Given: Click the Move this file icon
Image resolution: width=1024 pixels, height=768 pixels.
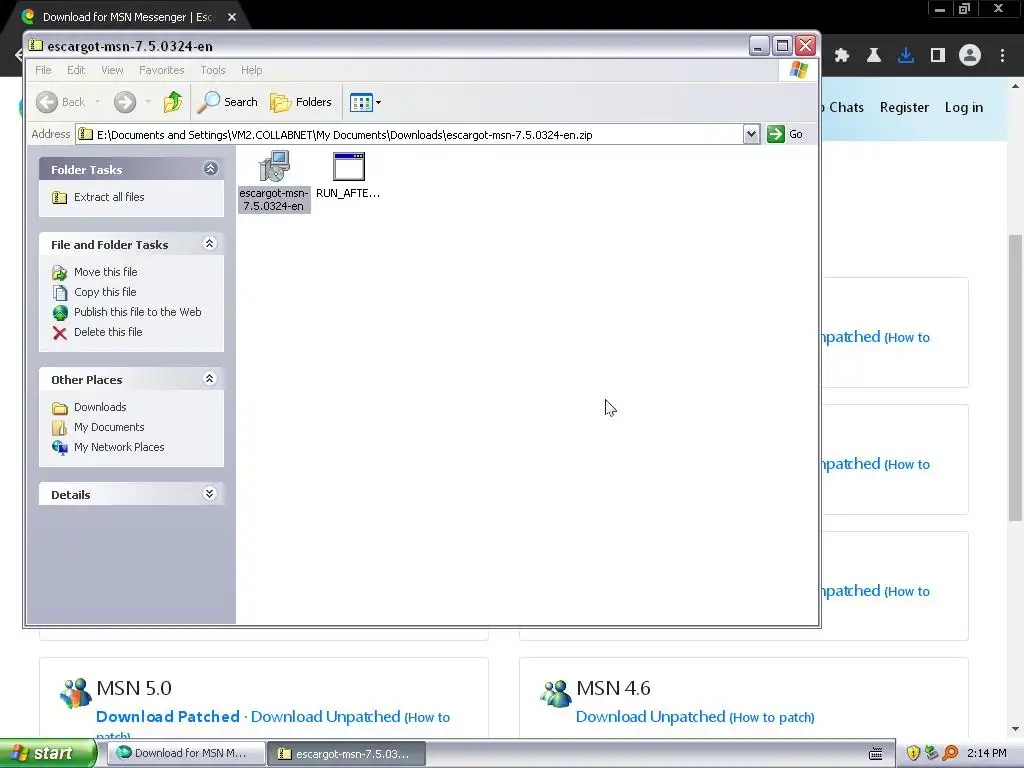Looking at the screenshot, I should pyautogui.click(x=59, y=273).
